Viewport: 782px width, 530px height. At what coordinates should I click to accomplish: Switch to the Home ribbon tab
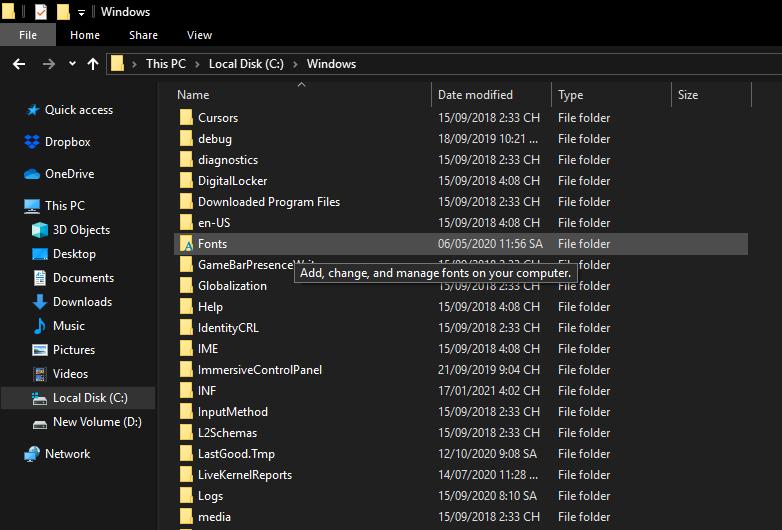85,35
